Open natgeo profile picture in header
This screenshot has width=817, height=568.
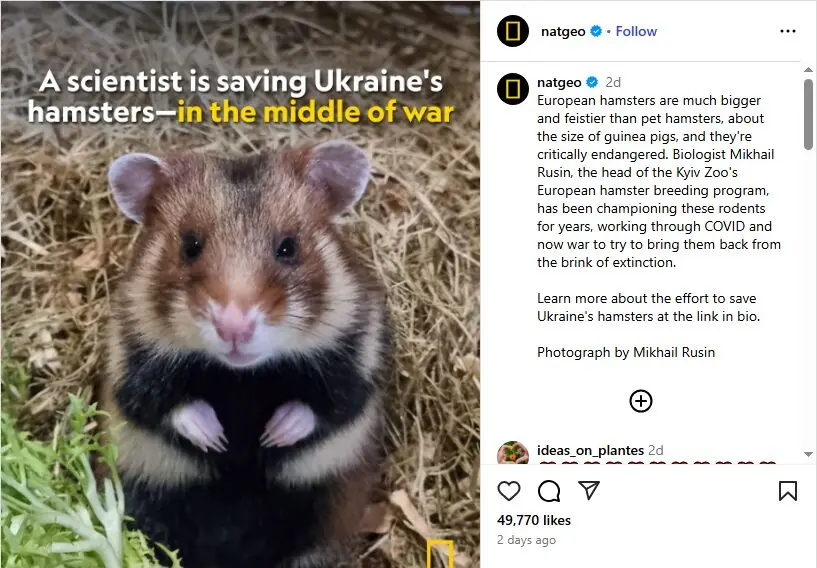tap(513, 31)
